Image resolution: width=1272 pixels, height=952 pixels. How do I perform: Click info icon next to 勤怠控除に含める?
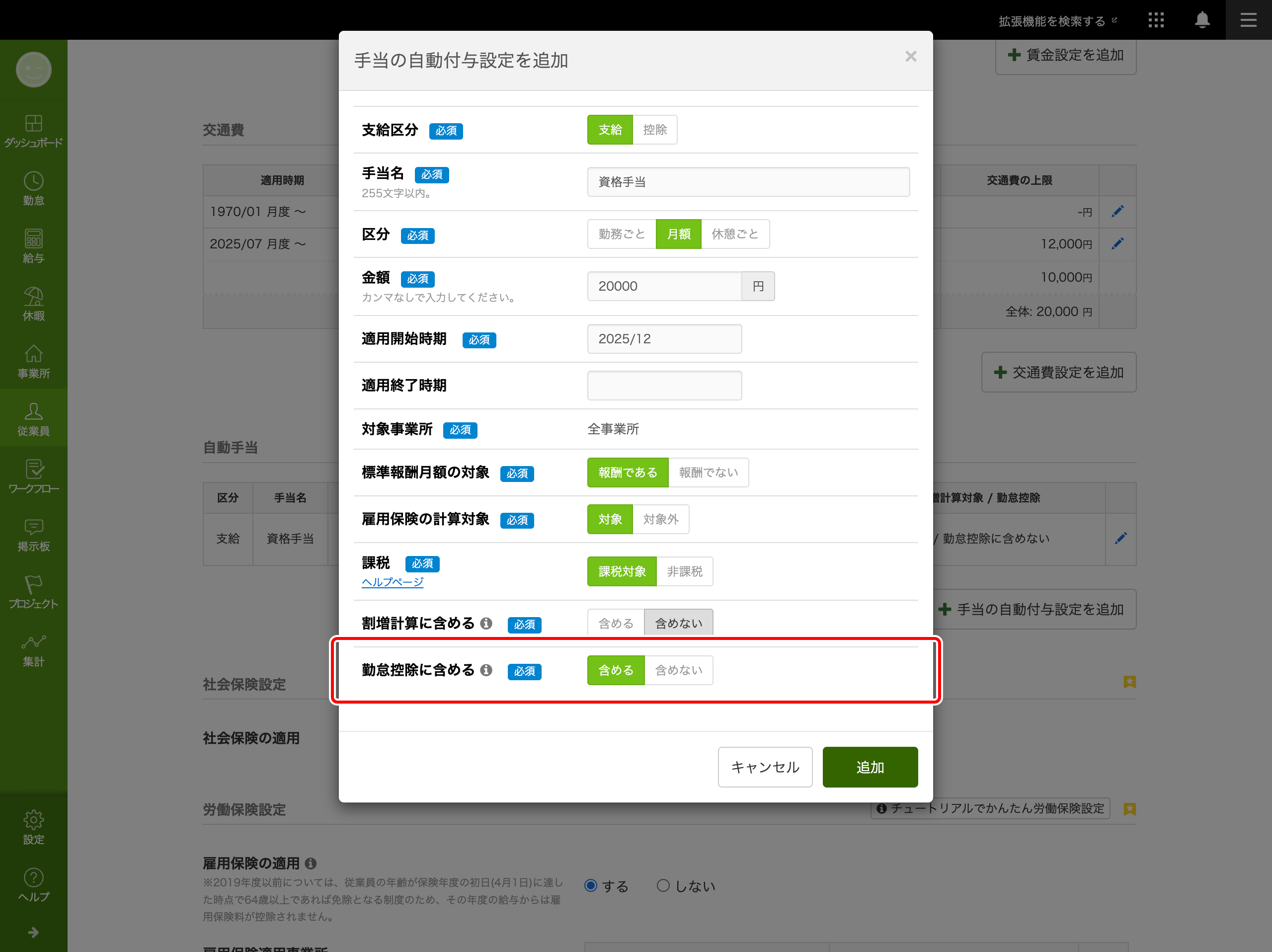(x=486, y=670)
